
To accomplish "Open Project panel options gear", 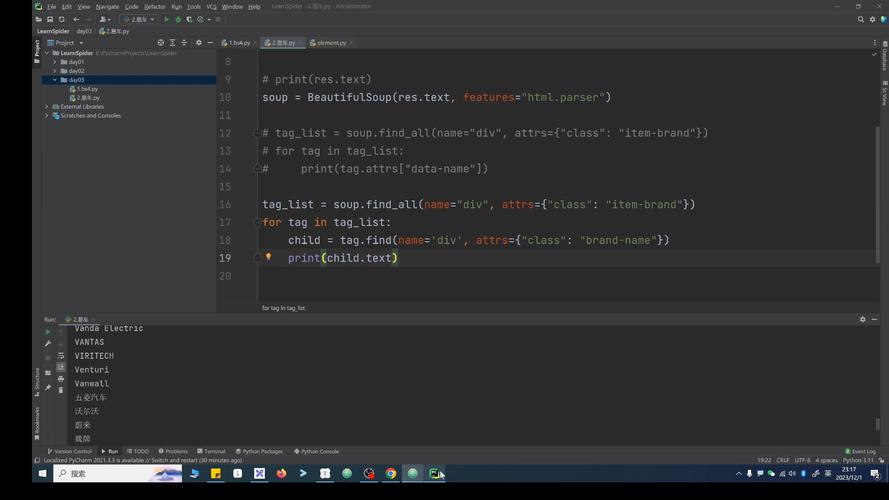I will coord(198,43).
